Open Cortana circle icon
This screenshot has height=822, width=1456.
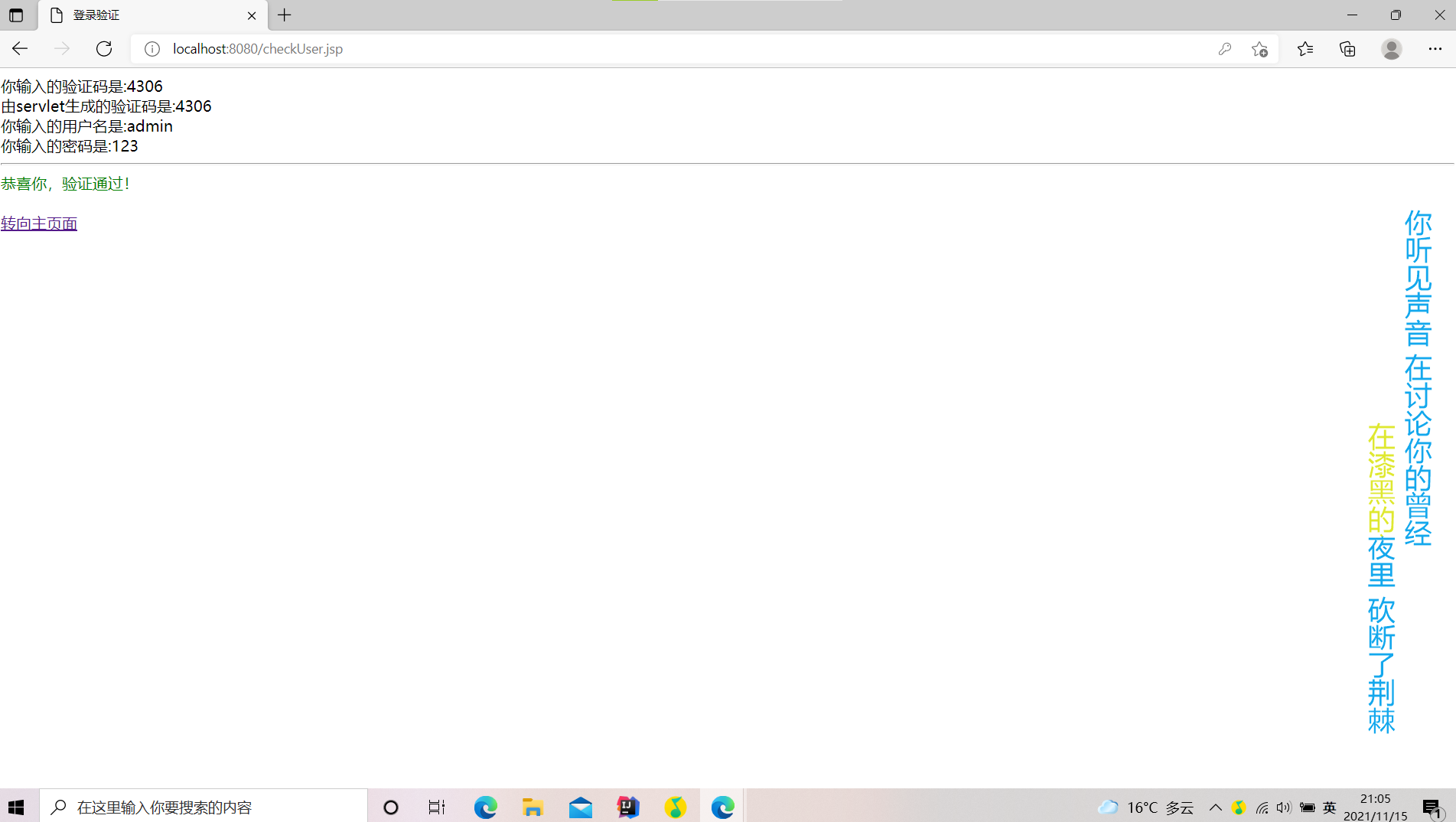(391, 807)
